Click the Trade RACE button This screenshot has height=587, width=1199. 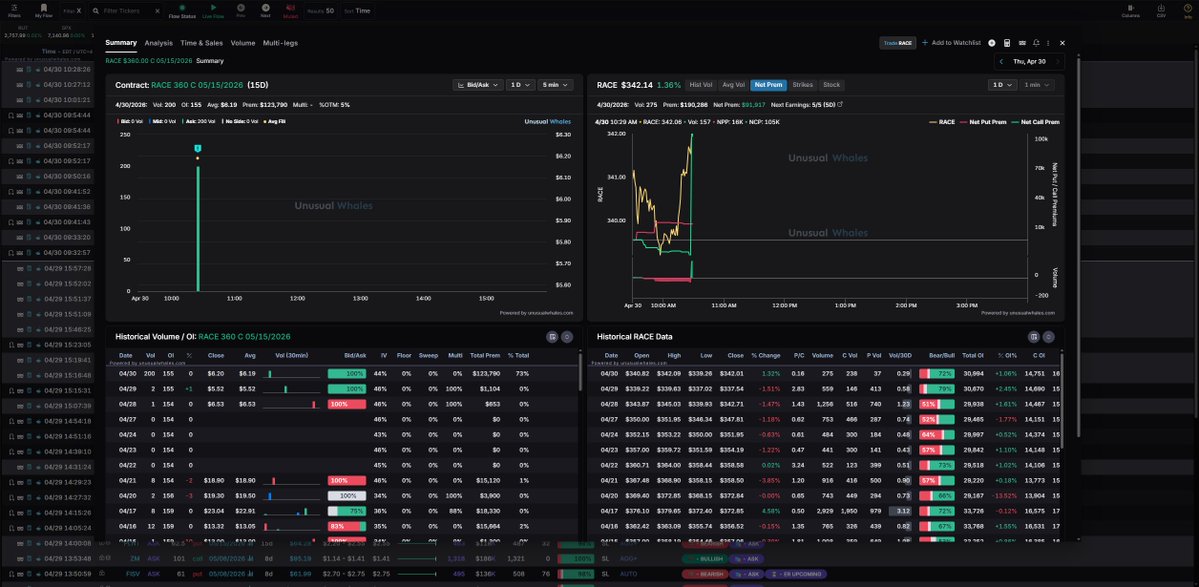898,43
